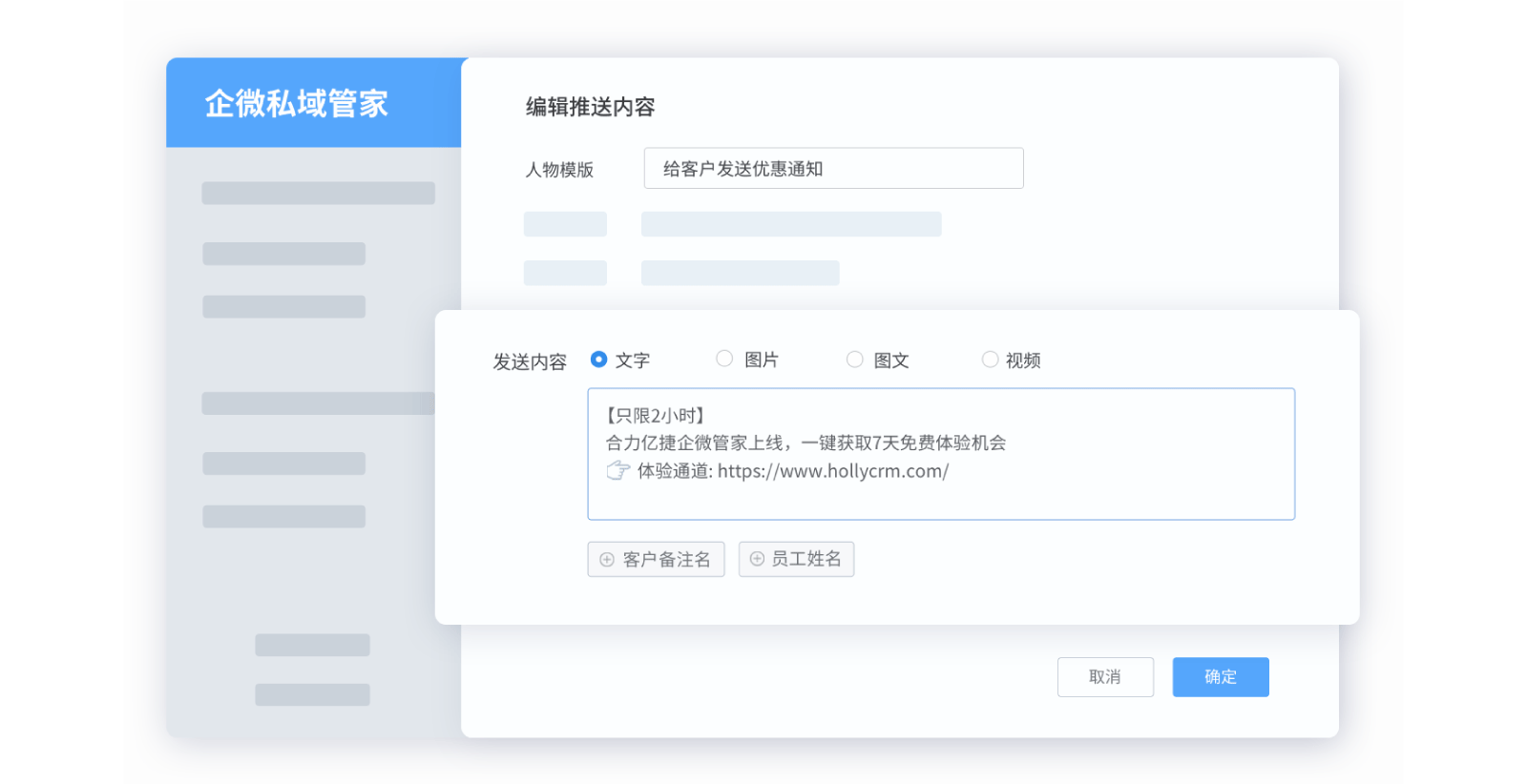Click the 编辑推送内容 heading

tap(591, 107)
